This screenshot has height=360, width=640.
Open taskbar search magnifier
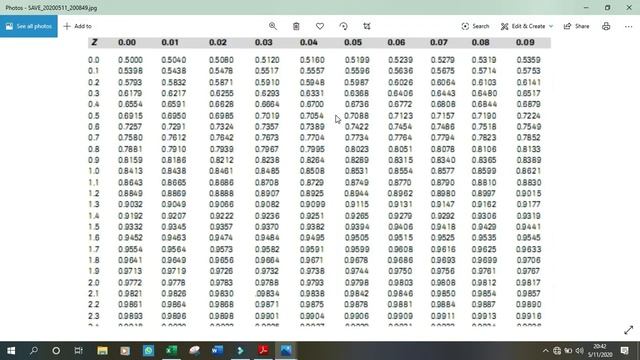point(34,351)
